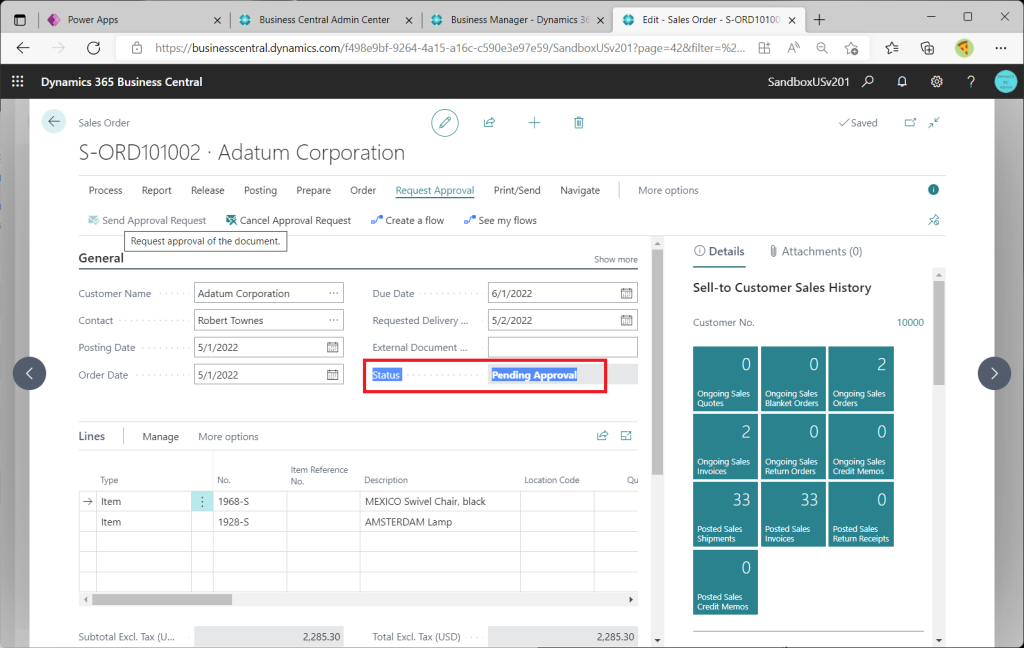The height and width of the screenshot is (648, 1024).
Task: Open customer number 10000 link
Action: pos(910,323)
